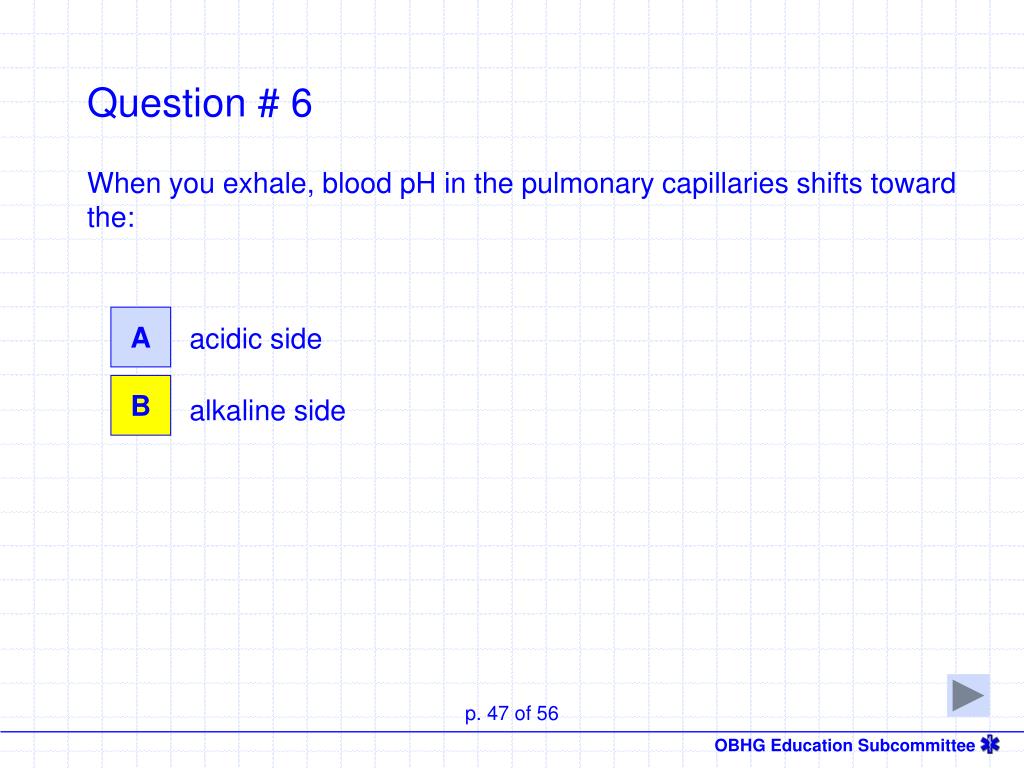
Task: Select answer box A
Action: tap(140, 337)
